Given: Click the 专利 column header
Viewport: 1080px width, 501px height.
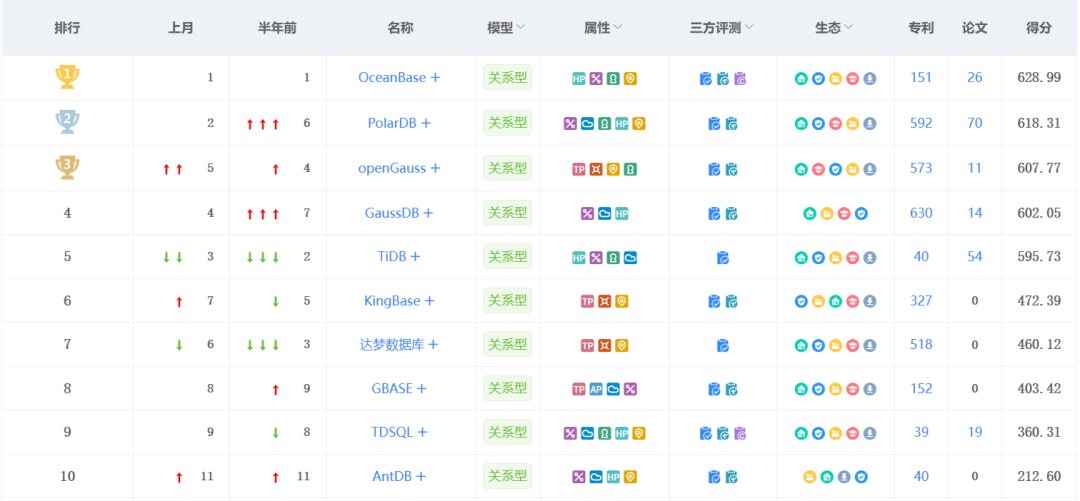Looking at the screenshot, I should tap(921, 28).
